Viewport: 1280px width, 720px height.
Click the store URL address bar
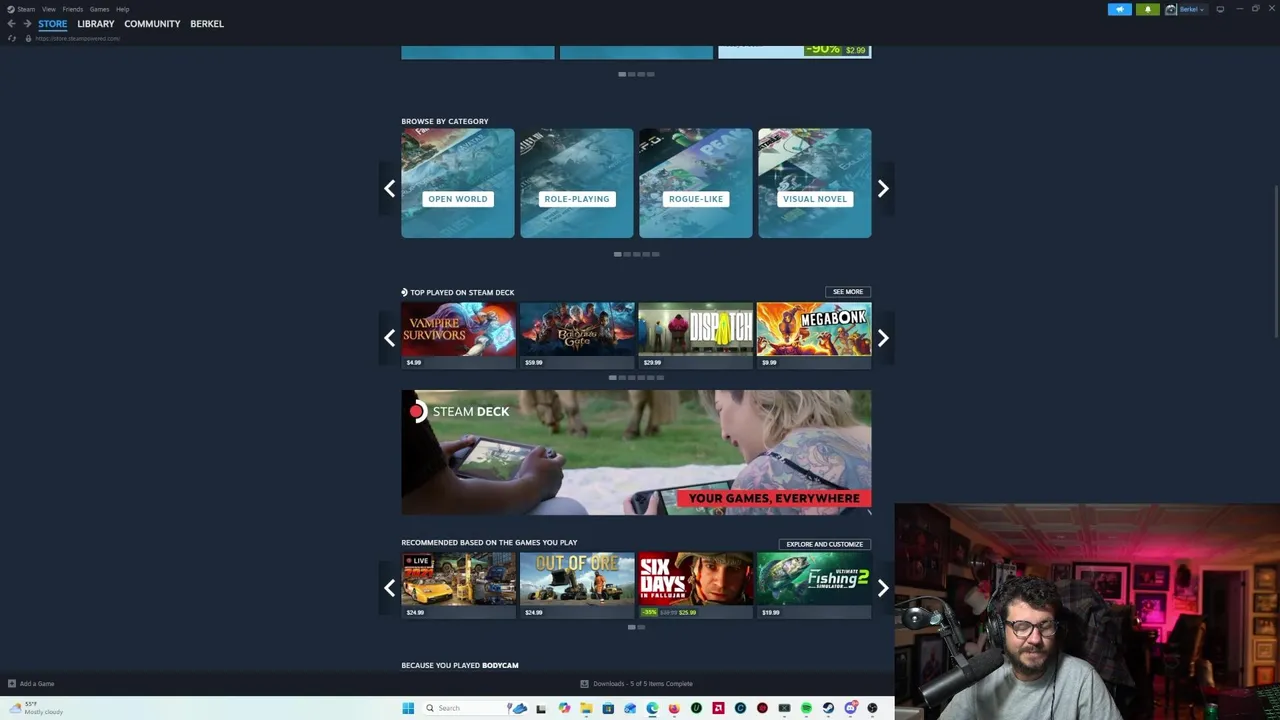(x=78, y=38)
